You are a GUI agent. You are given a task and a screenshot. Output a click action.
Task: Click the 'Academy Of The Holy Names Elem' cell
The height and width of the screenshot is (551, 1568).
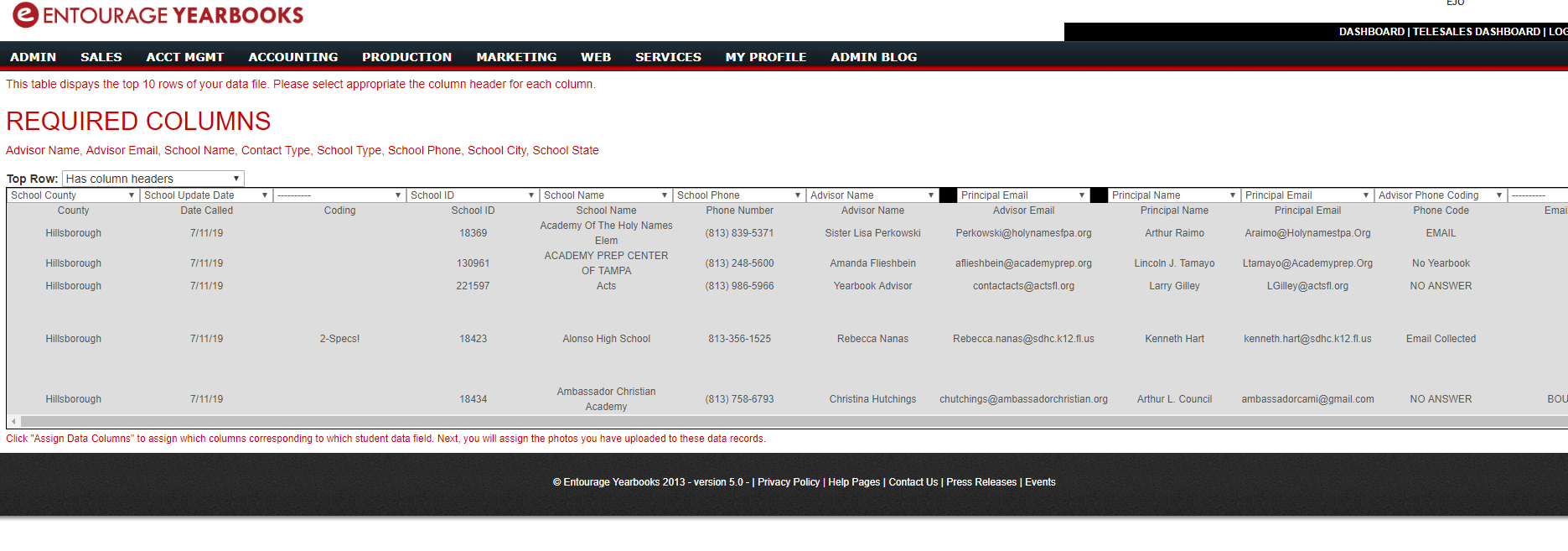coord(606,233)
